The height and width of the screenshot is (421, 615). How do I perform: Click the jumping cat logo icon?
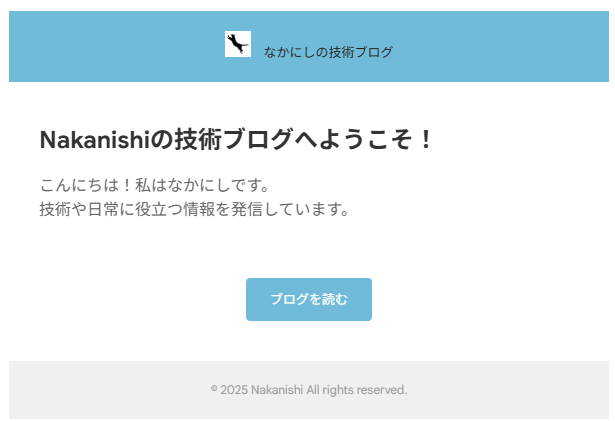[x=238, y=44]
